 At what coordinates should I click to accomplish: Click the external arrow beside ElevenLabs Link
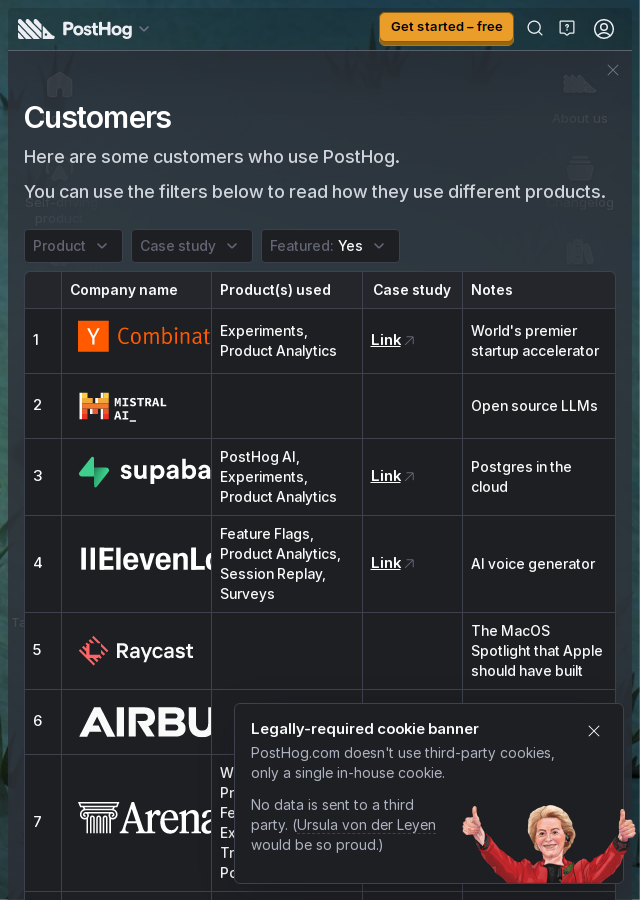[409, 563]
